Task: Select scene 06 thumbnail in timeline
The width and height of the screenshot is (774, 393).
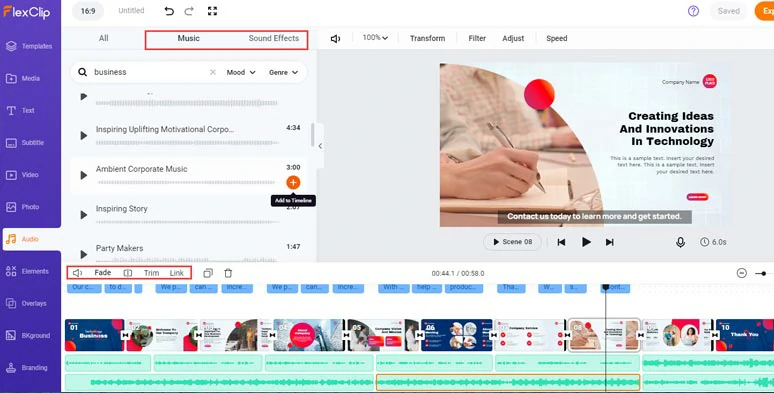Action: pyautogui.click(x=457, y=335)
